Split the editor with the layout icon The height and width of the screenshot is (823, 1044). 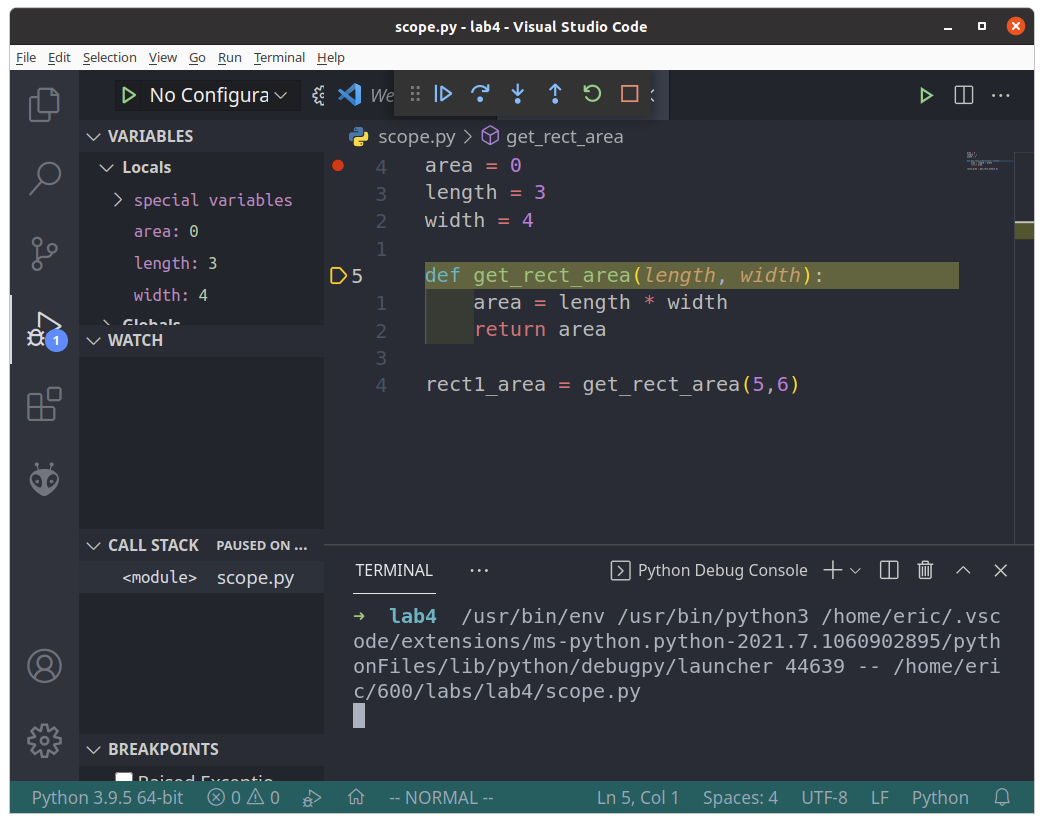(x=963, y=95)
